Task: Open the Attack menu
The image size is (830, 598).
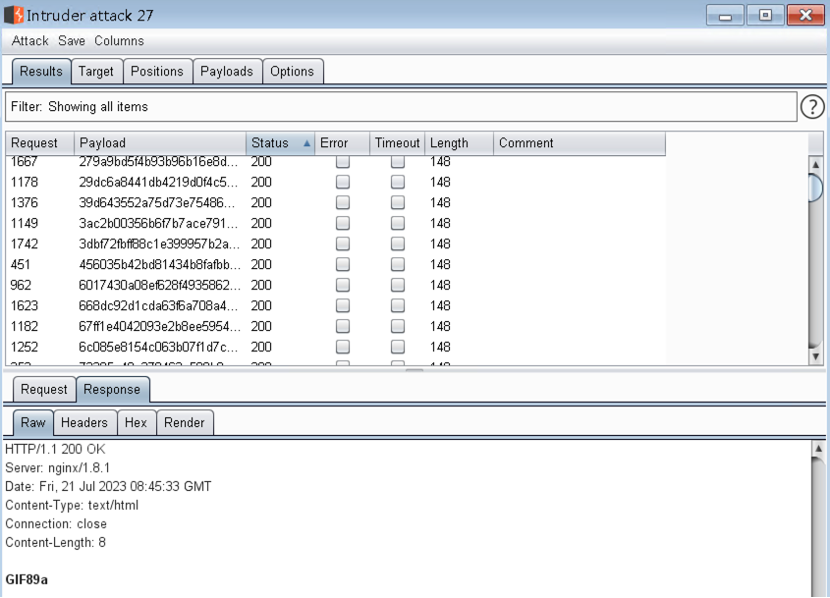Action: coord(30,41)
